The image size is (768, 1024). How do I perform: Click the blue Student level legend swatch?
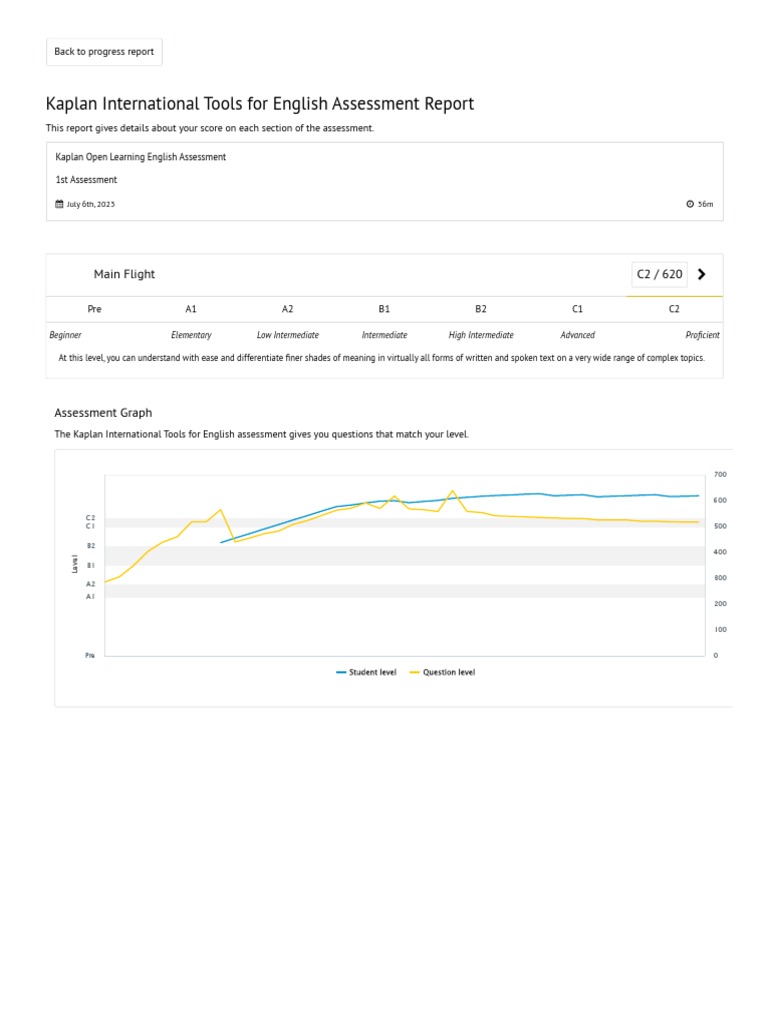(341, 672)
